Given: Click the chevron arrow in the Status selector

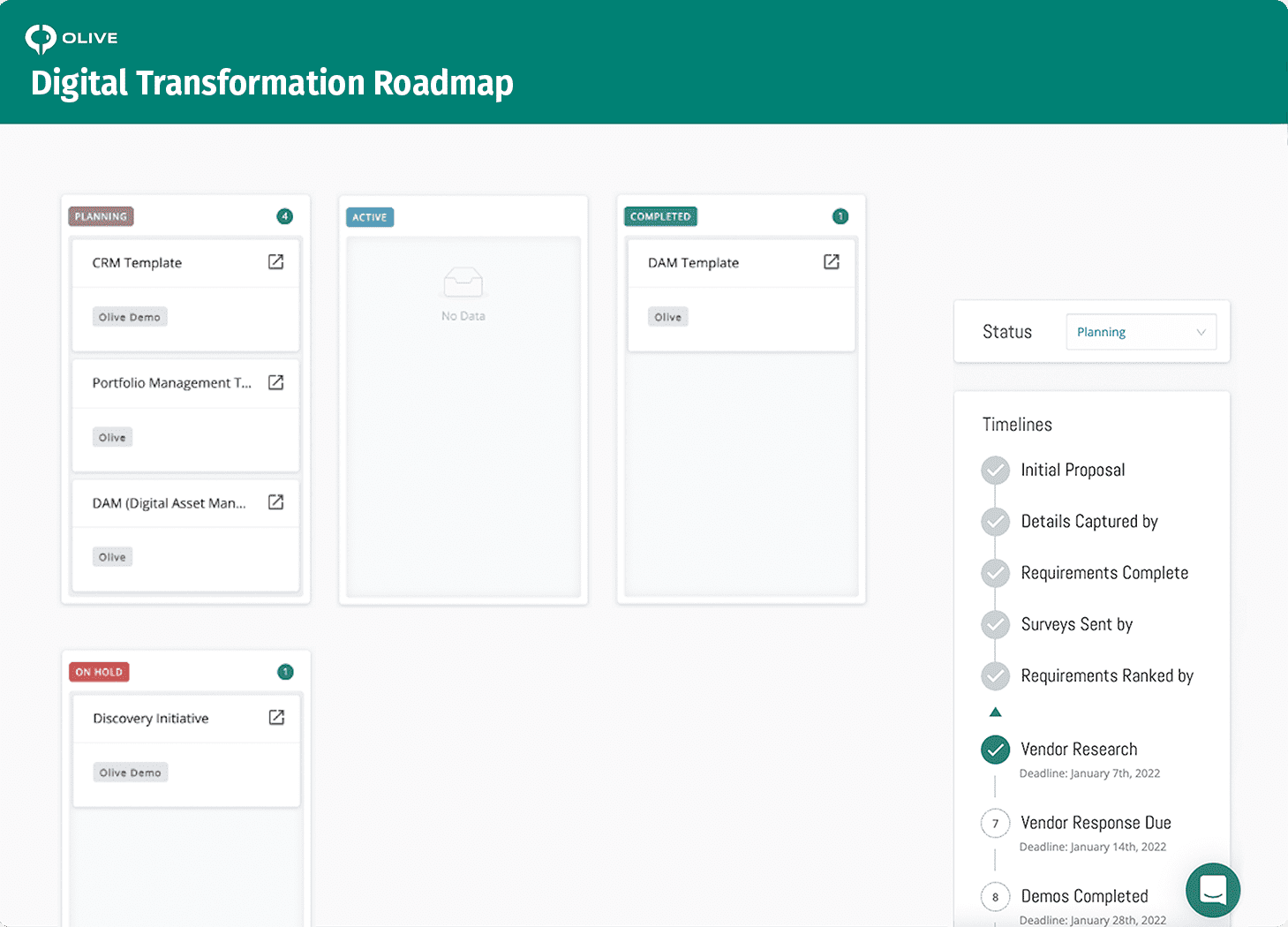Looking at the screenshot, I should pyautogui.click(x=1201, y=331).
